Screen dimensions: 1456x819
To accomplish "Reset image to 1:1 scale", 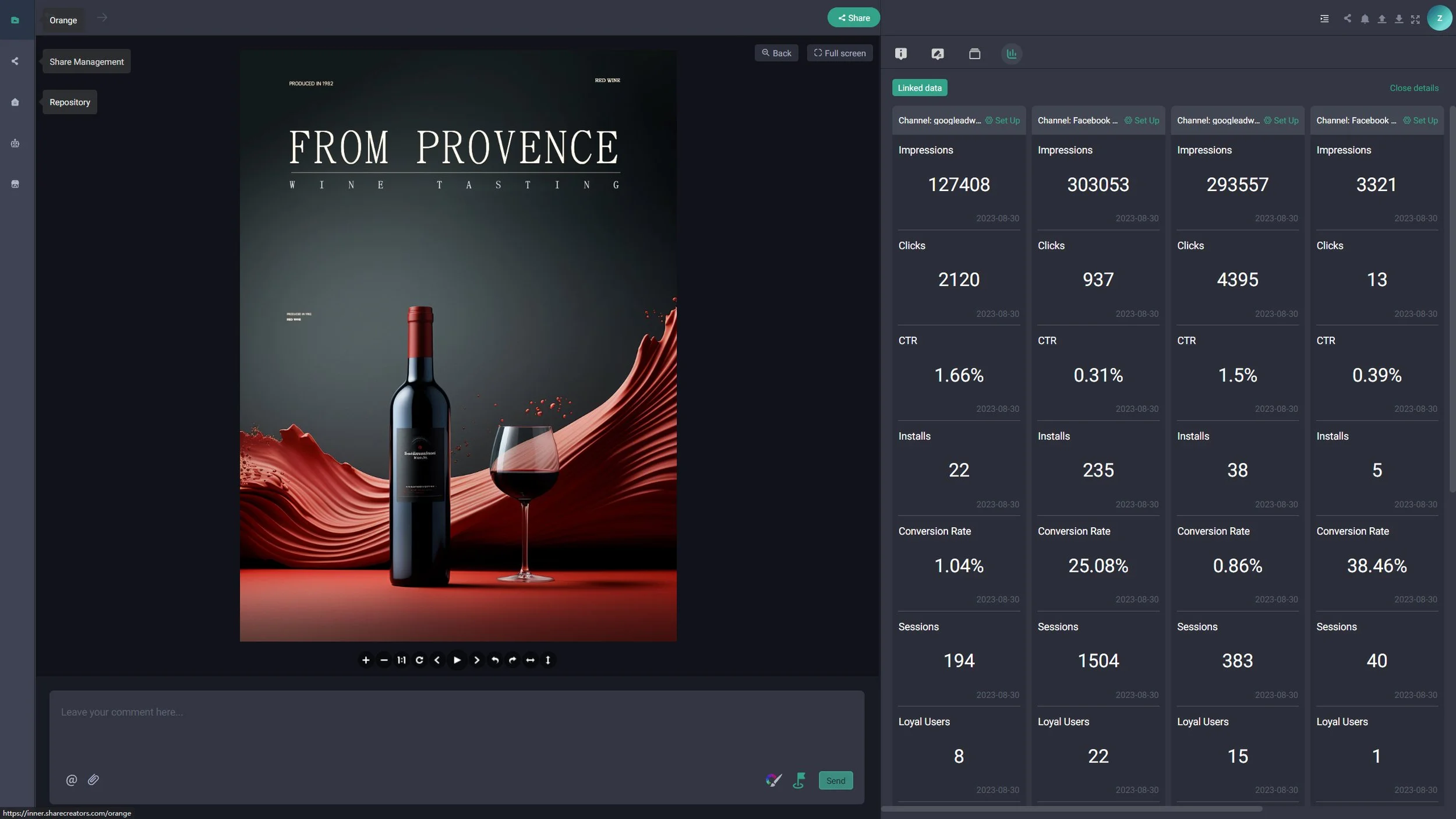I will pyautogui.click(x=401, y=660).
